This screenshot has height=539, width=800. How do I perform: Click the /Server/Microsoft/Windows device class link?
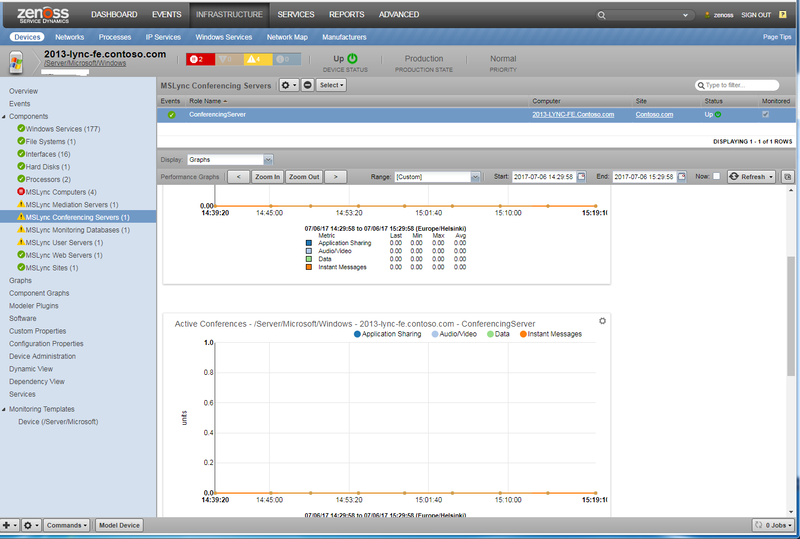(85, 63)
